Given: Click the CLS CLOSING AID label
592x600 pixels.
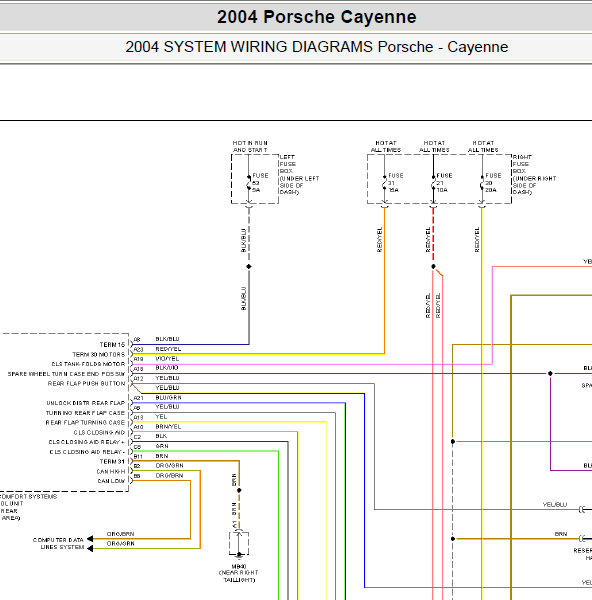Looking at the screenshot, I should (99, 433).
